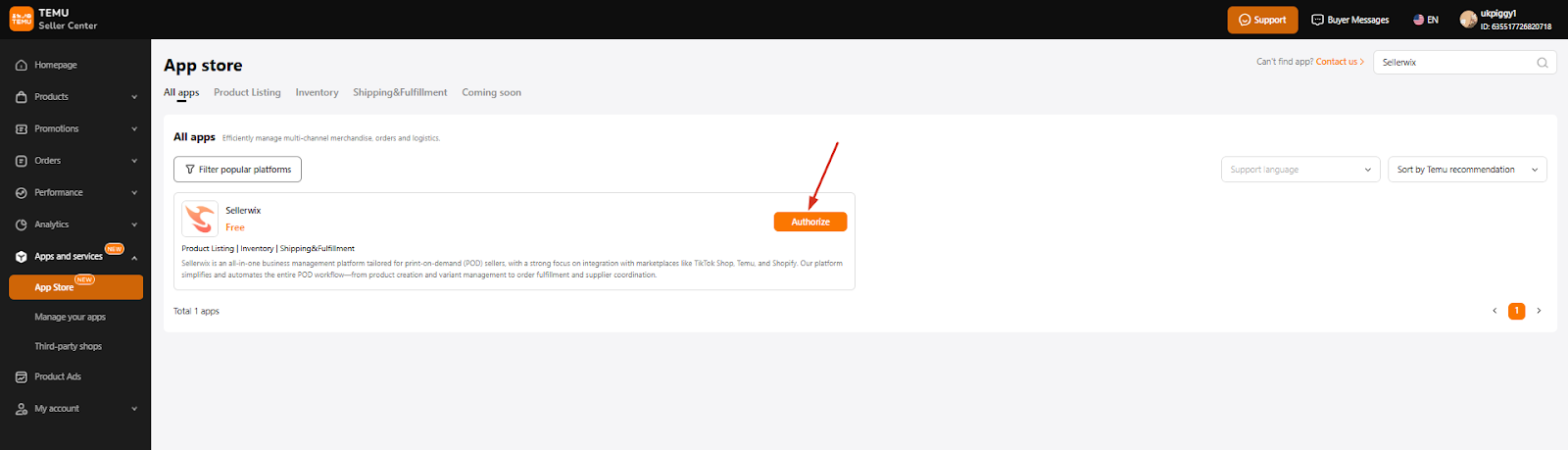Open the Homepage sidebar item
This screenshot has height=450, width=1568.
click(x=55, y=65)
